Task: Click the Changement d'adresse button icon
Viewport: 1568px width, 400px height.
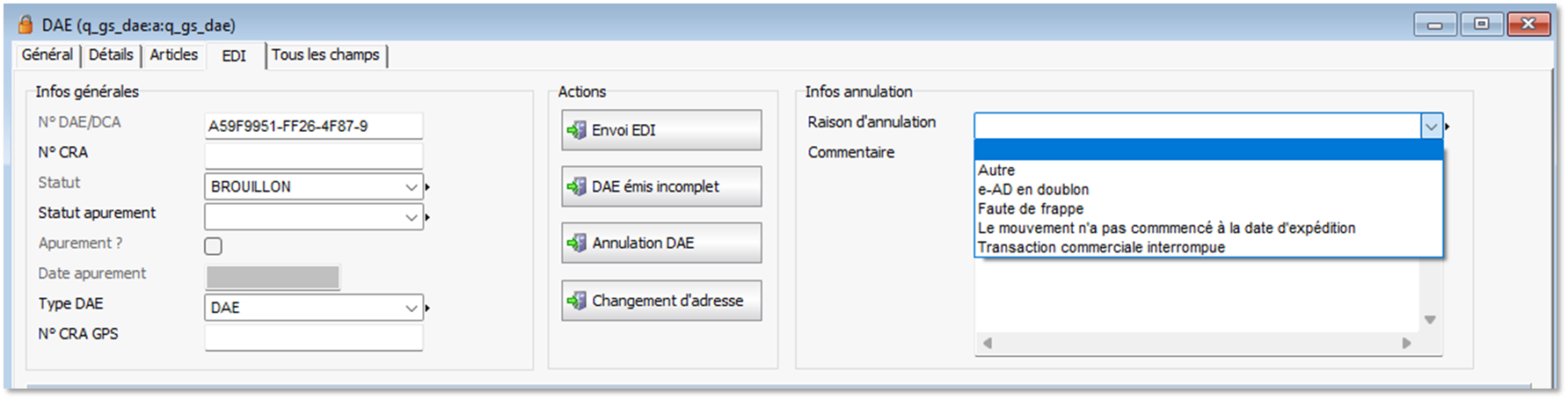Action: (576, 301)
